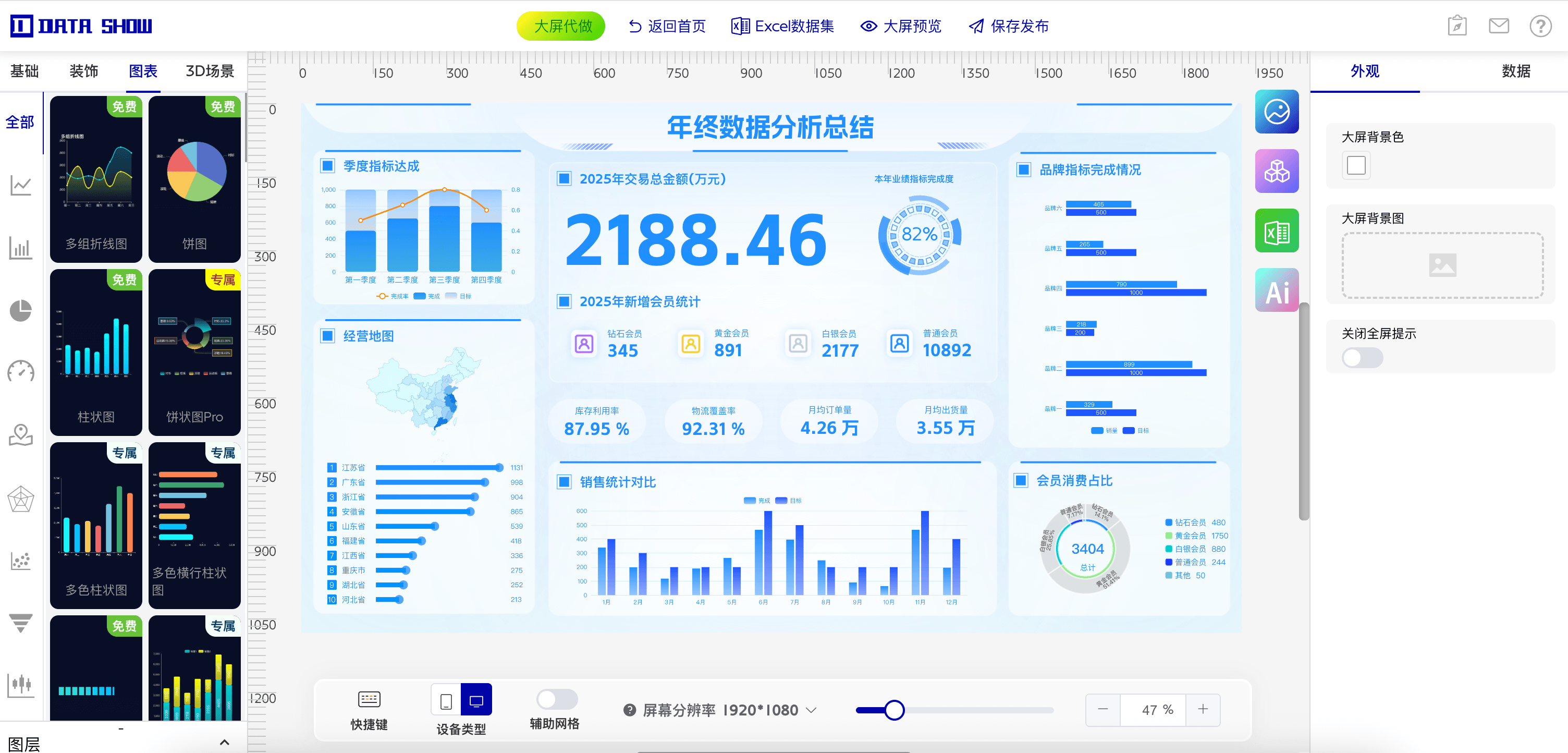Open the gauge chart category
This screenshot has width=1568, height=753.
pyautogui.click(x=21, y=372)
